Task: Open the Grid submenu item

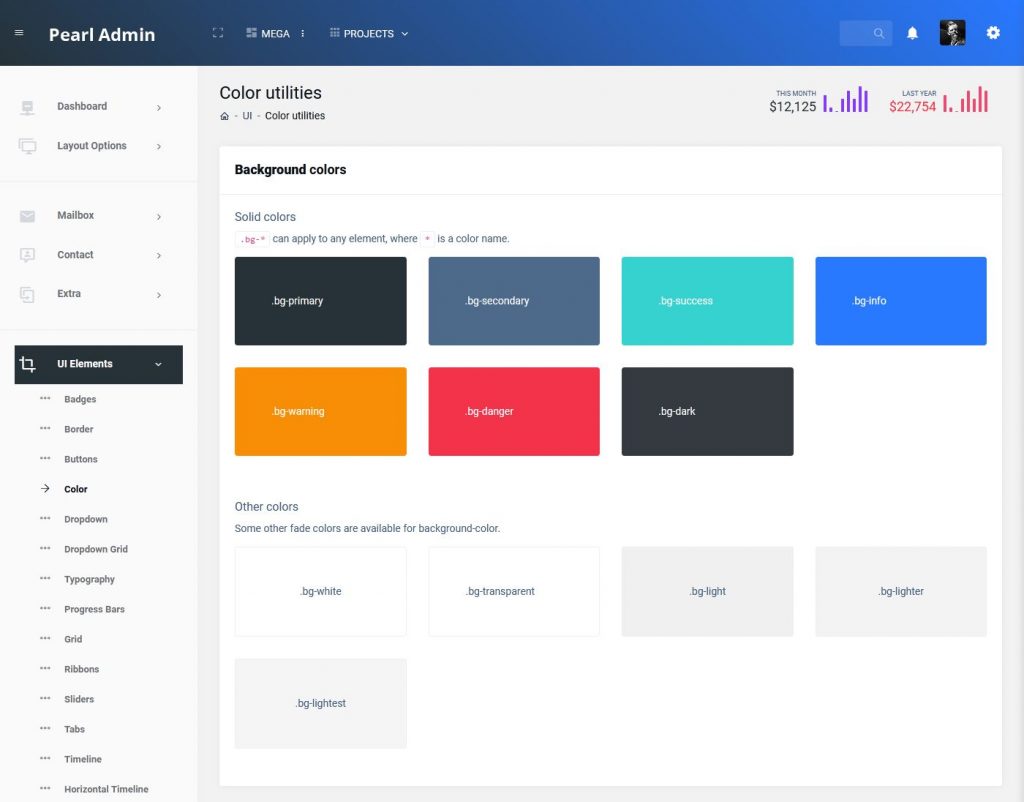Action: (x=73, y=639)
